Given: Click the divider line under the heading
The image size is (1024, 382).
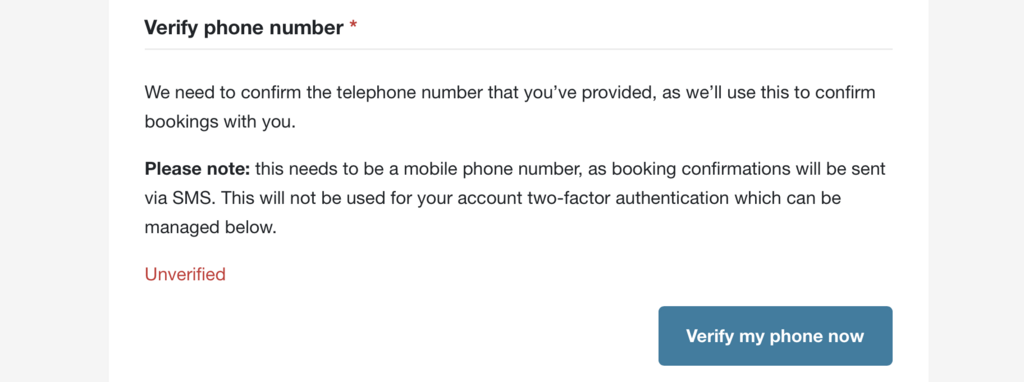Looking at the screenshot, I should 519,49.
